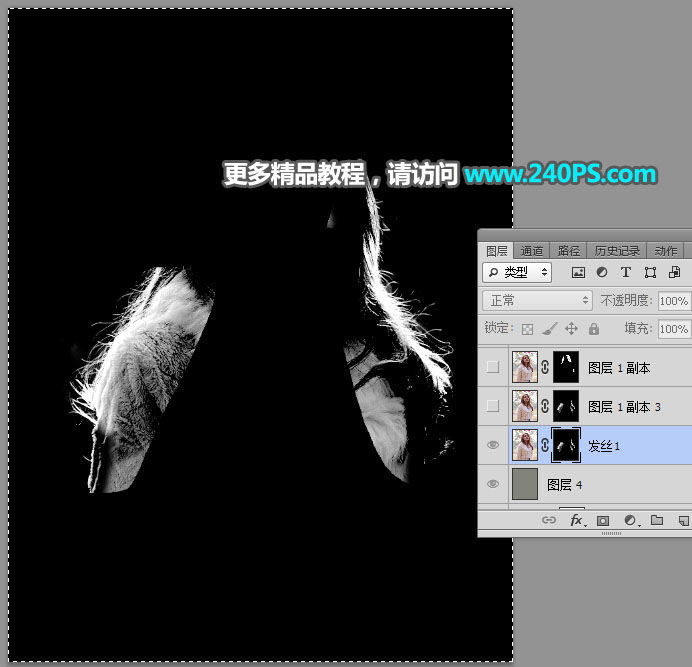Click the lock all padlock icon
This screenshot has width=692, height=667.
[x=594, y=328]
